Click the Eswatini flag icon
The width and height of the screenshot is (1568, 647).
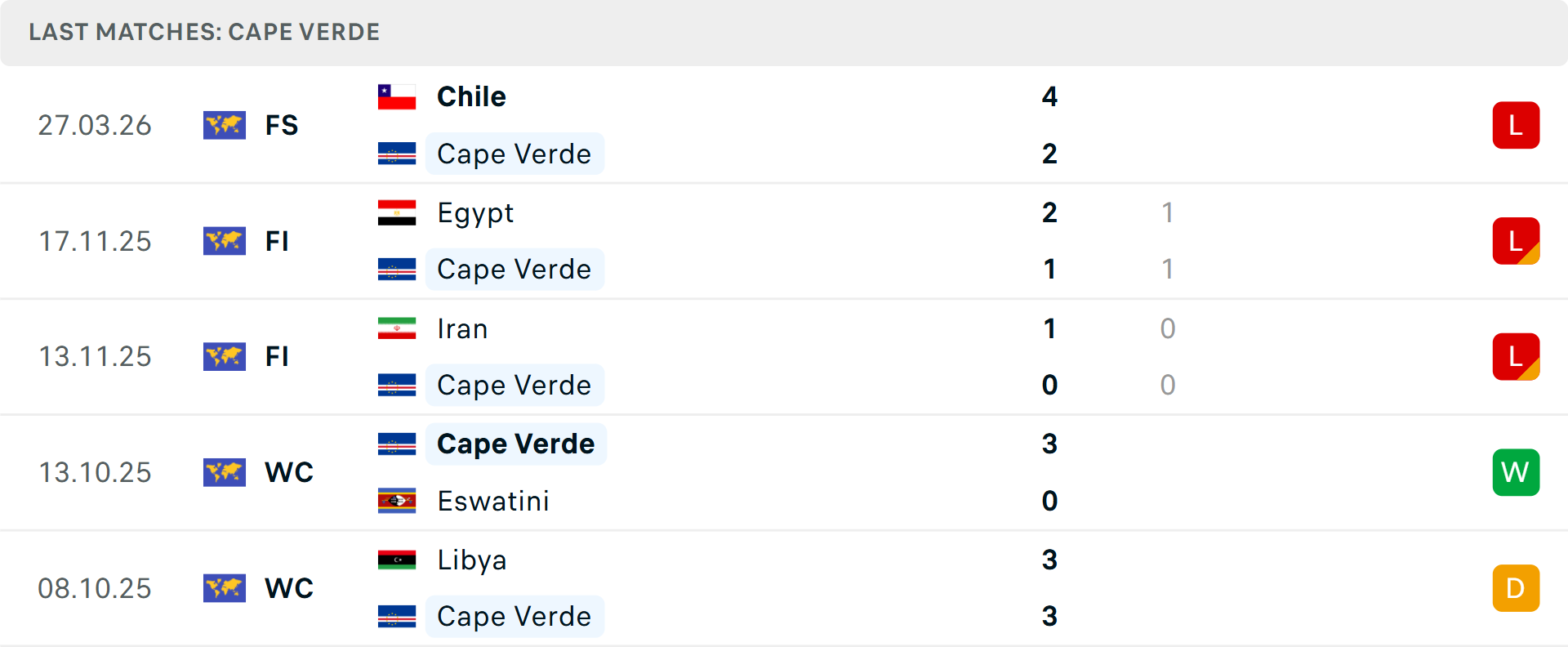click(397, 501)
